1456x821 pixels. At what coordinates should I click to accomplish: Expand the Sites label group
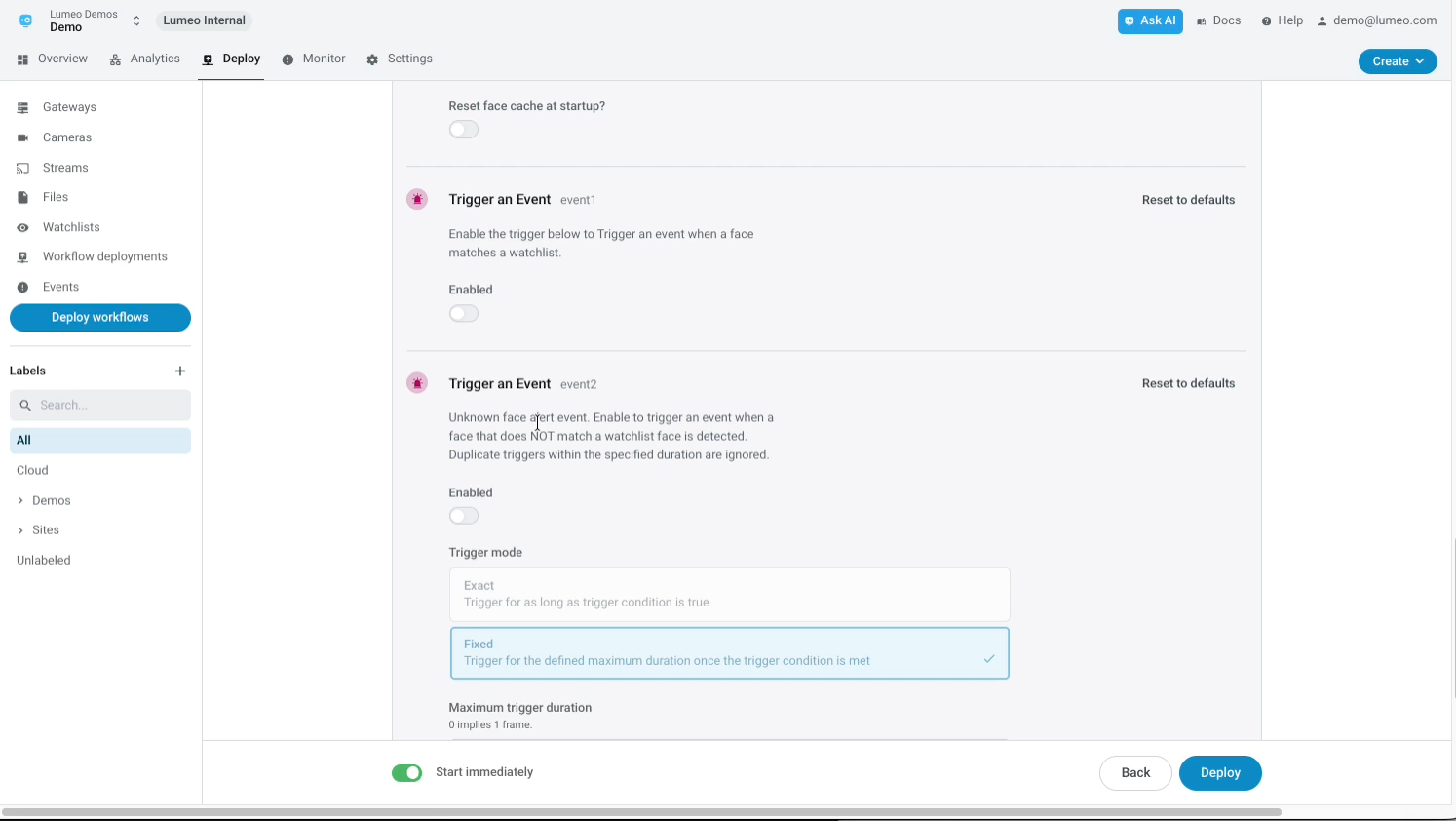click(x=20, y=530)
